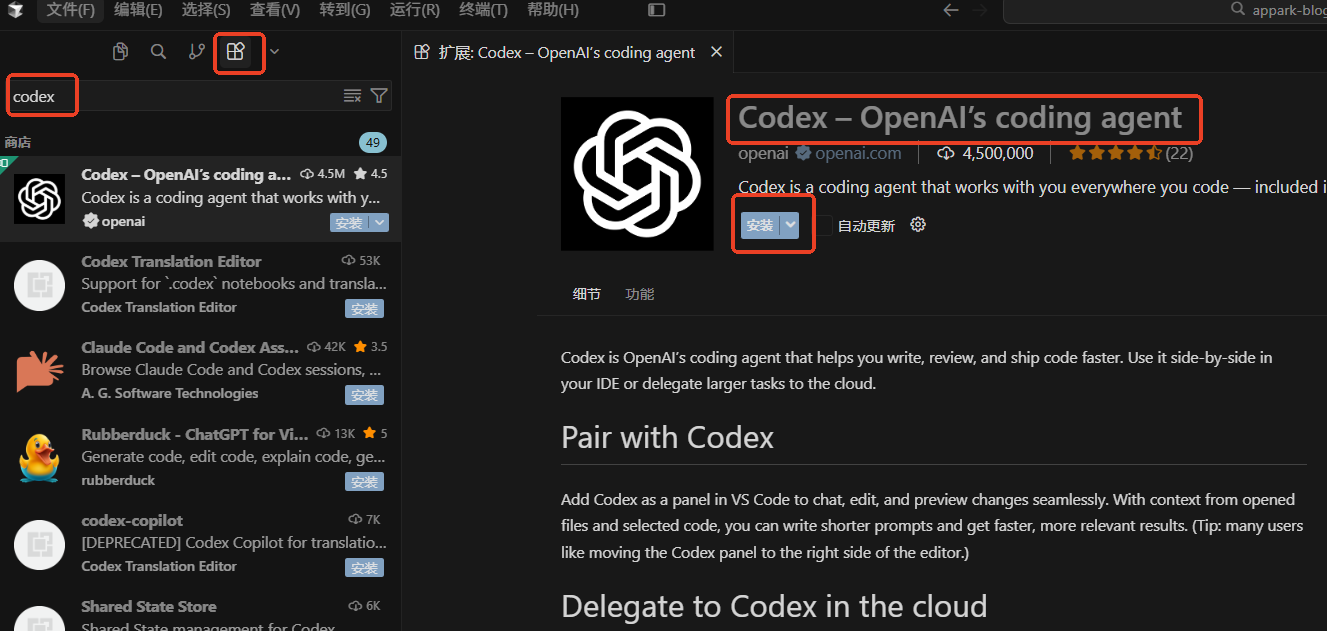Click the gear icon beside 自动更新

point(918,225)
